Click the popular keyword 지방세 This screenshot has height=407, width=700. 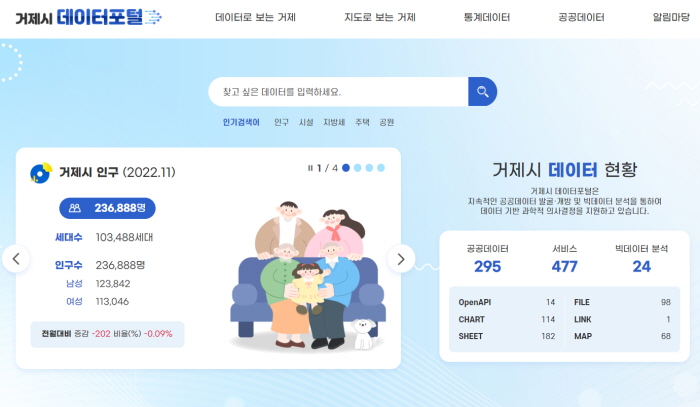click(334, 122)
